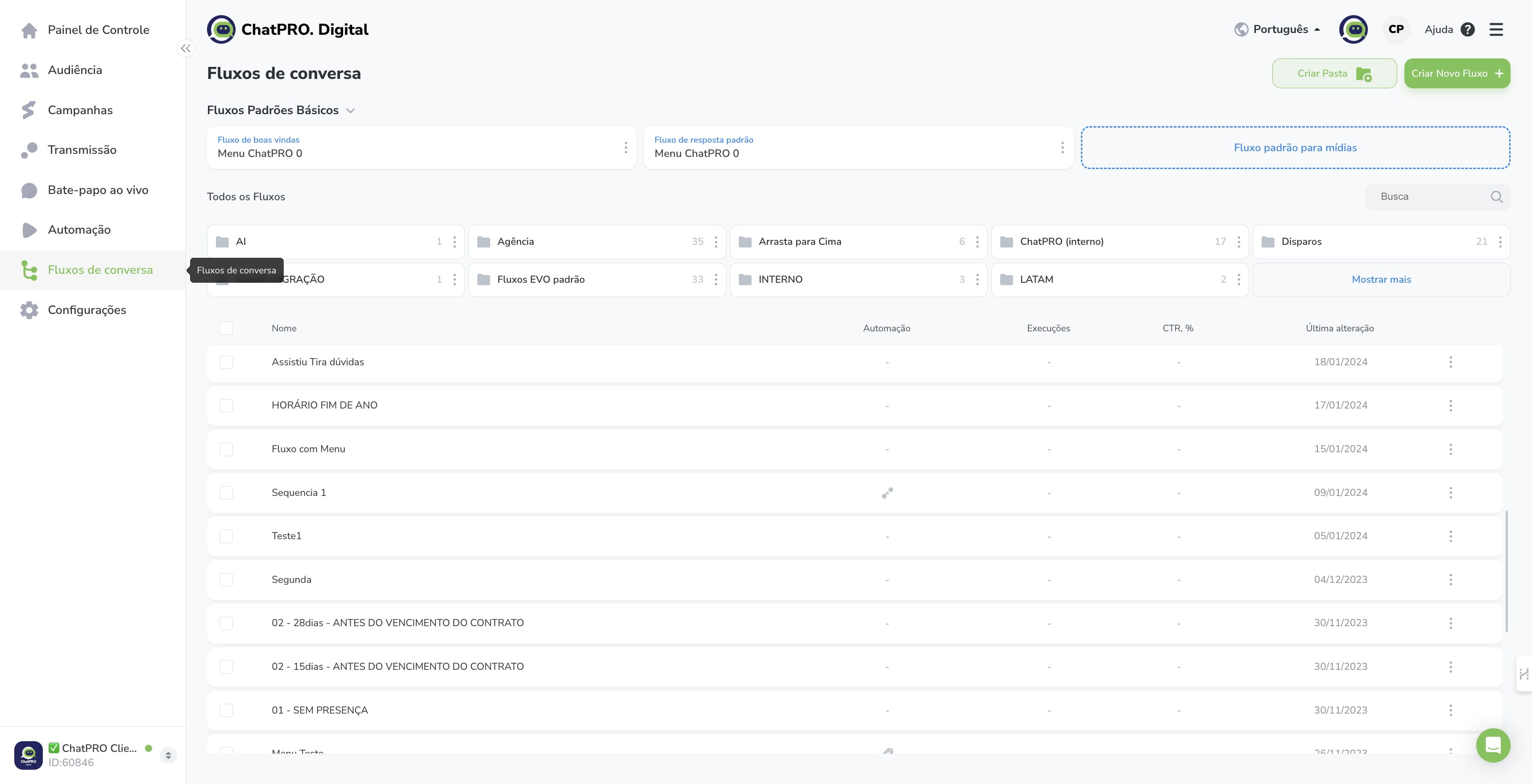Open options for Fluxos EVO padrão folder
This screenshot has width=1532, height=784.
click(716, 279)
